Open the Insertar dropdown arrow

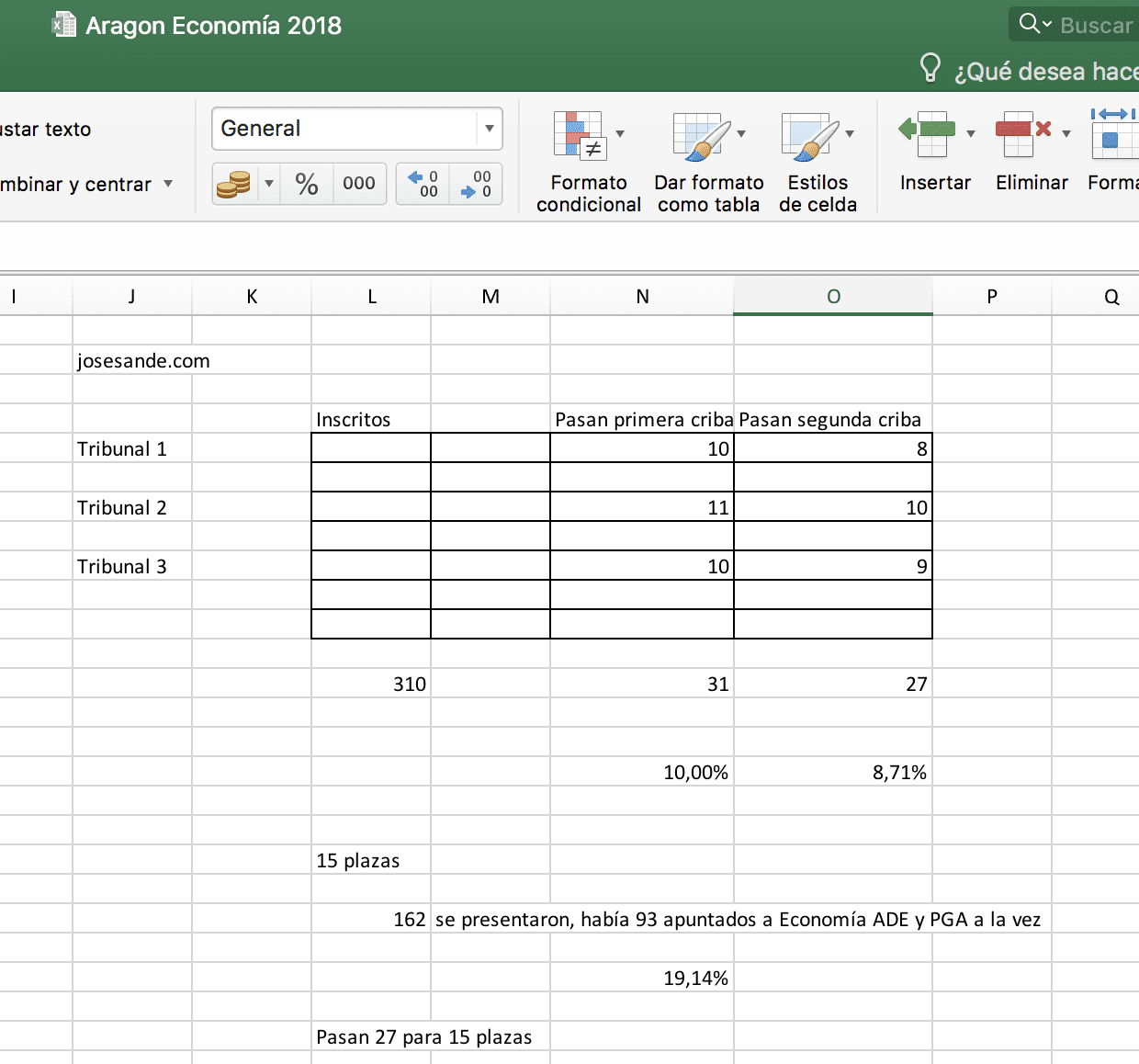pyautogui.click(x=971, y=134)
